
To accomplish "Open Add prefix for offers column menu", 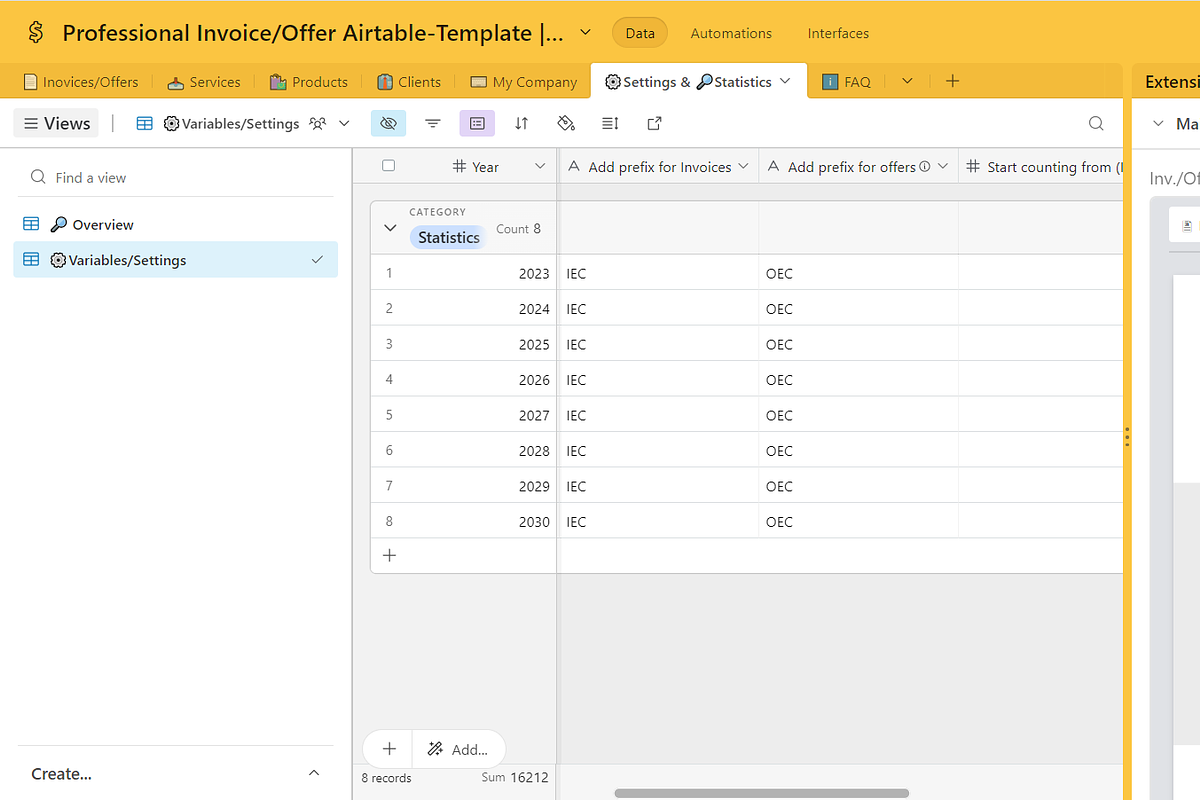I will click(x=943, y=166).
